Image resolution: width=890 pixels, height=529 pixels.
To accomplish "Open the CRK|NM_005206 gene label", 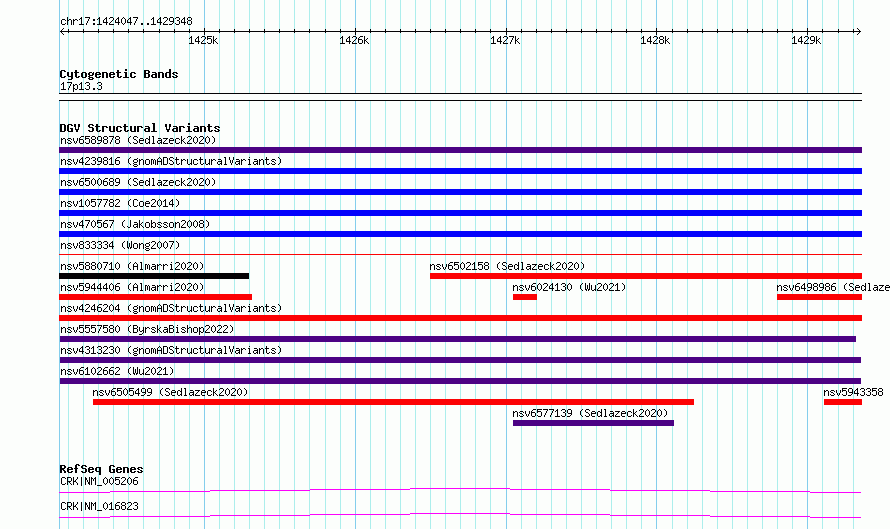I will pos(99,481).
